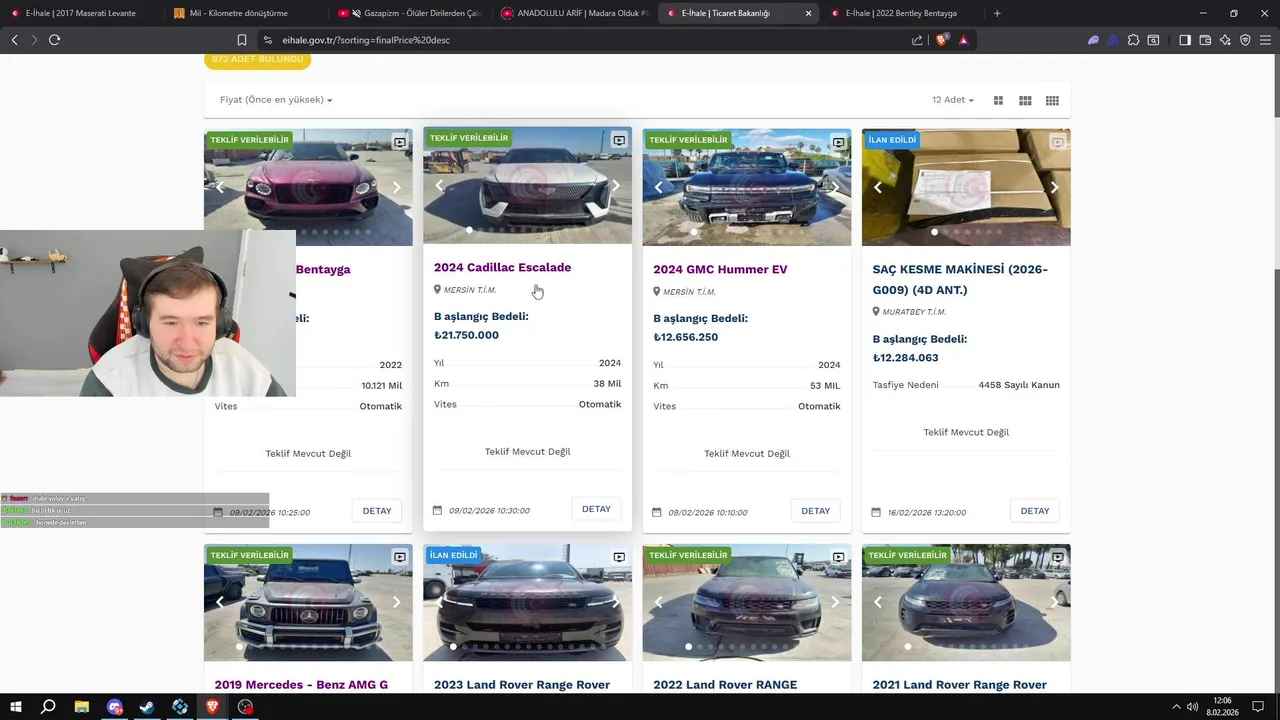Click the Cadillac Escalade photo thumbnail
This screenshot has height=720, width=1280.
[x=527, y=185]
